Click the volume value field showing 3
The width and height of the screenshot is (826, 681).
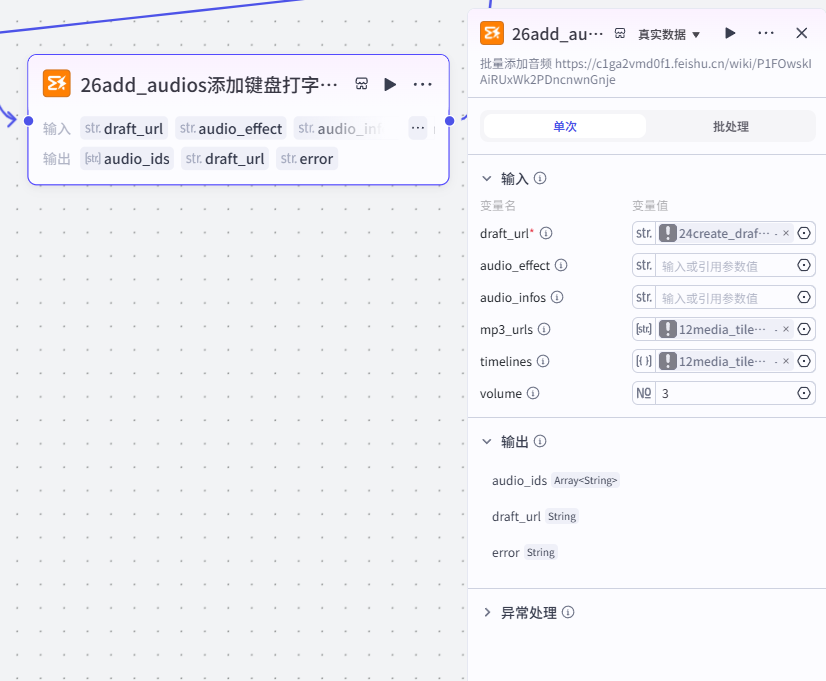point(725,393)
